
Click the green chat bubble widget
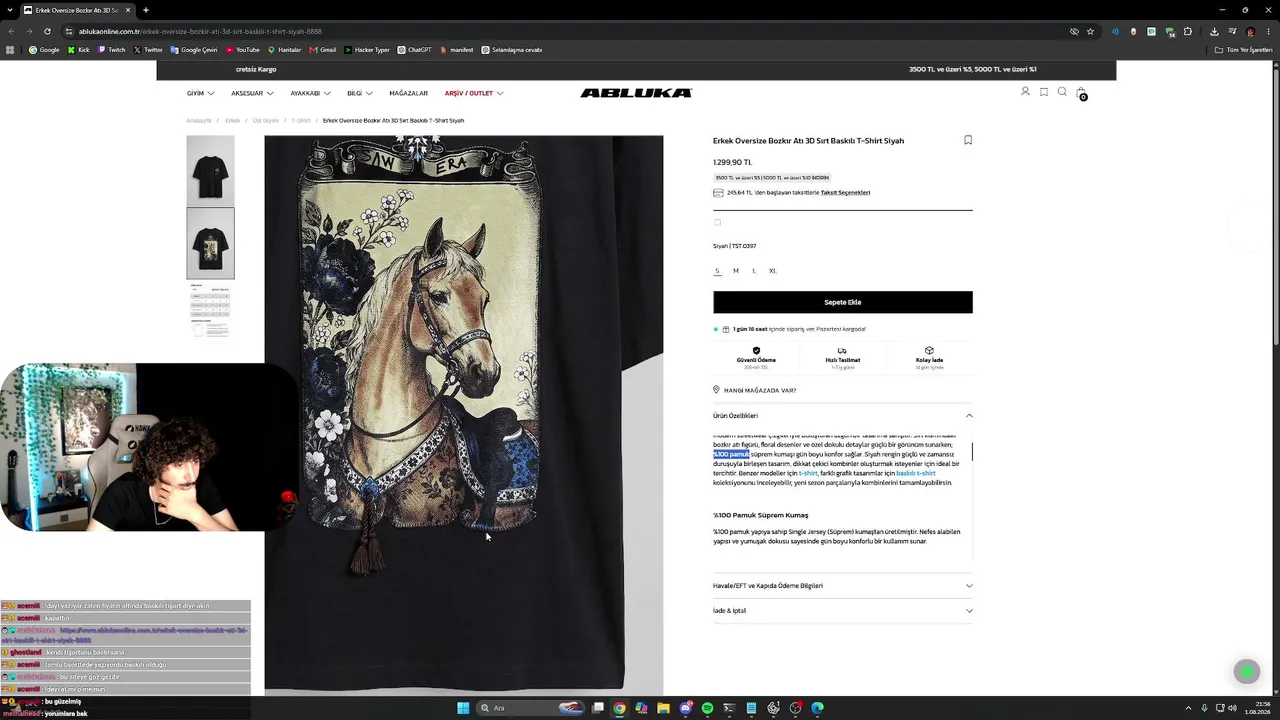[x=1246, y=672]
